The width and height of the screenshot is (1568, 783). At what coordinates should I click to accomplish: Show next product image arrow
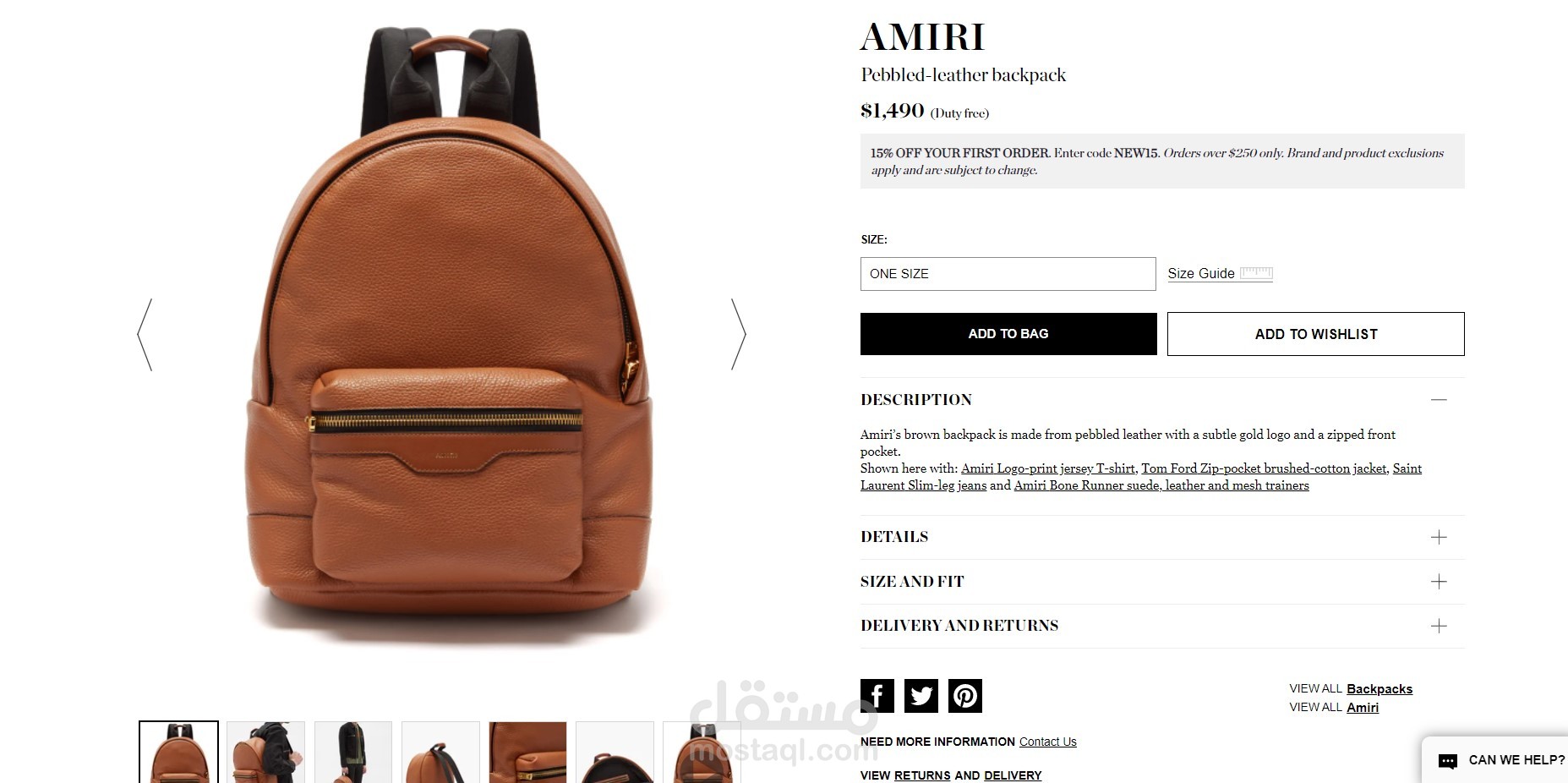(738, 334)
